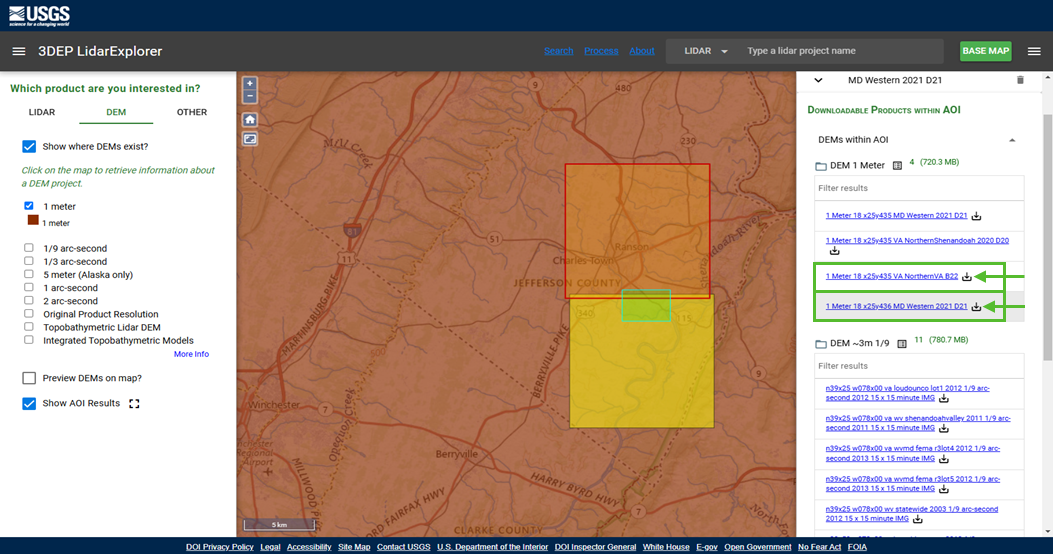The image size is (1053, 554).
Task: Click the red-outlined DEM tile on map
Action: point(637,230)
